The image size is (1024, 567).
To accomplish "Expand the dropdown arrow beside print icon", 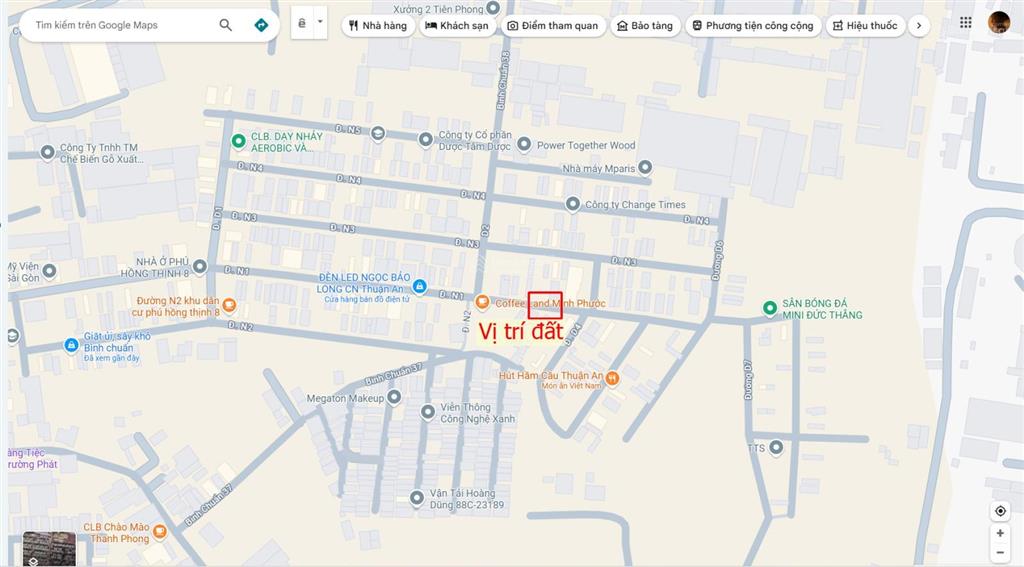I will tap(320, 23).
